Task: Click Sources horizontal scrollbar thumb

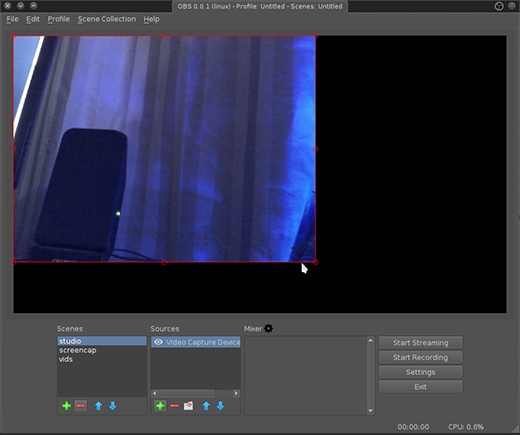Action: tap(186, 393)
